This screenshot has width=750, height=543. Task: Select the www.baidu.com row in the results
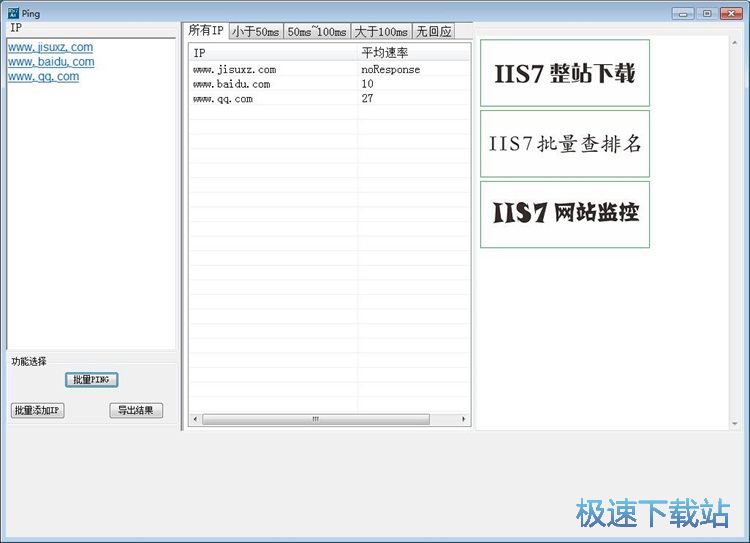[x=330, y=84]
